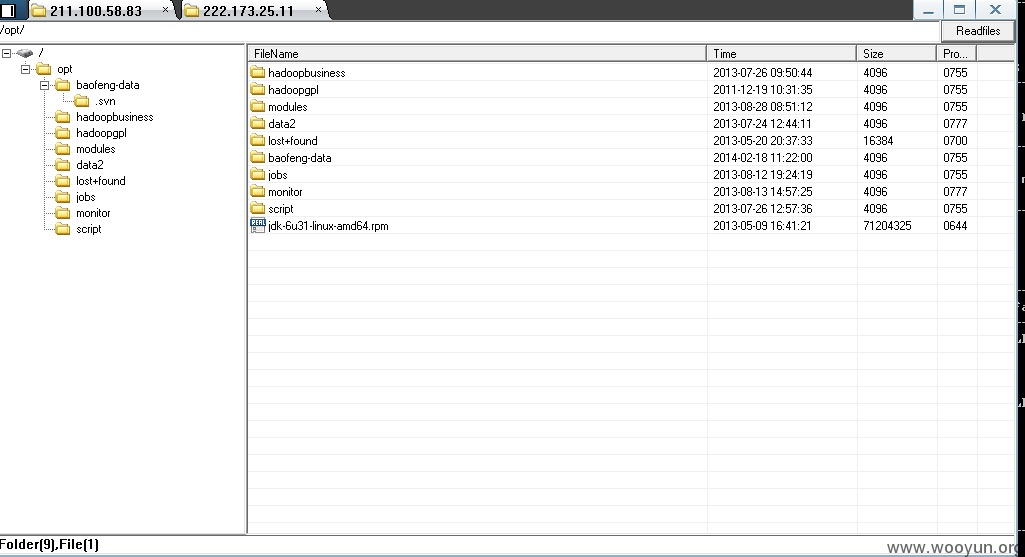Close the 211.100.58.83 tab
The width and height of the screenshot is (1025, 557).
165,10
